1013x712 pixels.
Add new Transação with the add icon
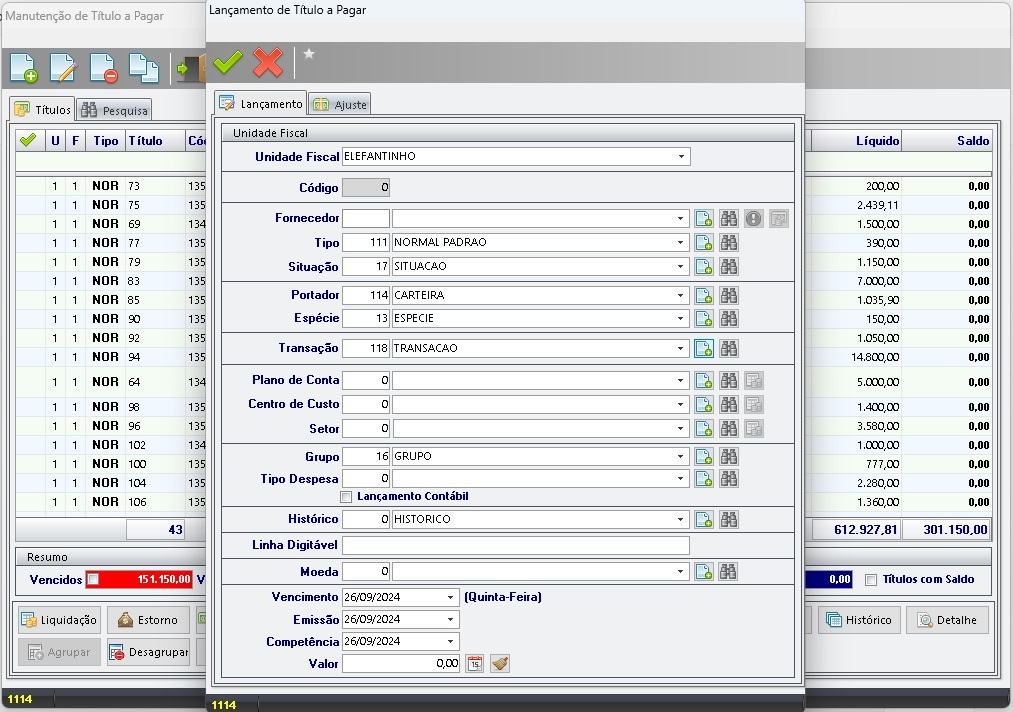[704, 348]
